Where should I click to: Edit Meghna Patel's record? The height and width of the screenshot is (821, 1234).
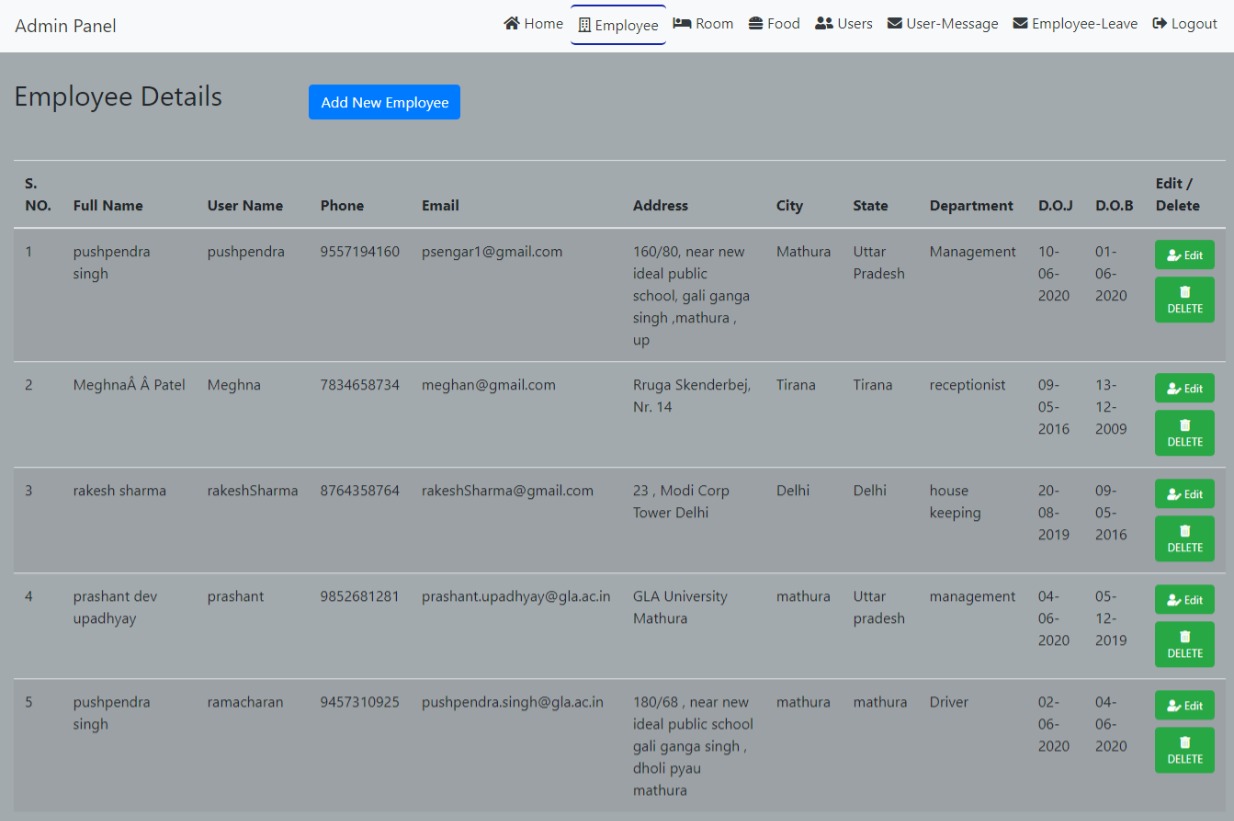click(x=1185, y=388)
